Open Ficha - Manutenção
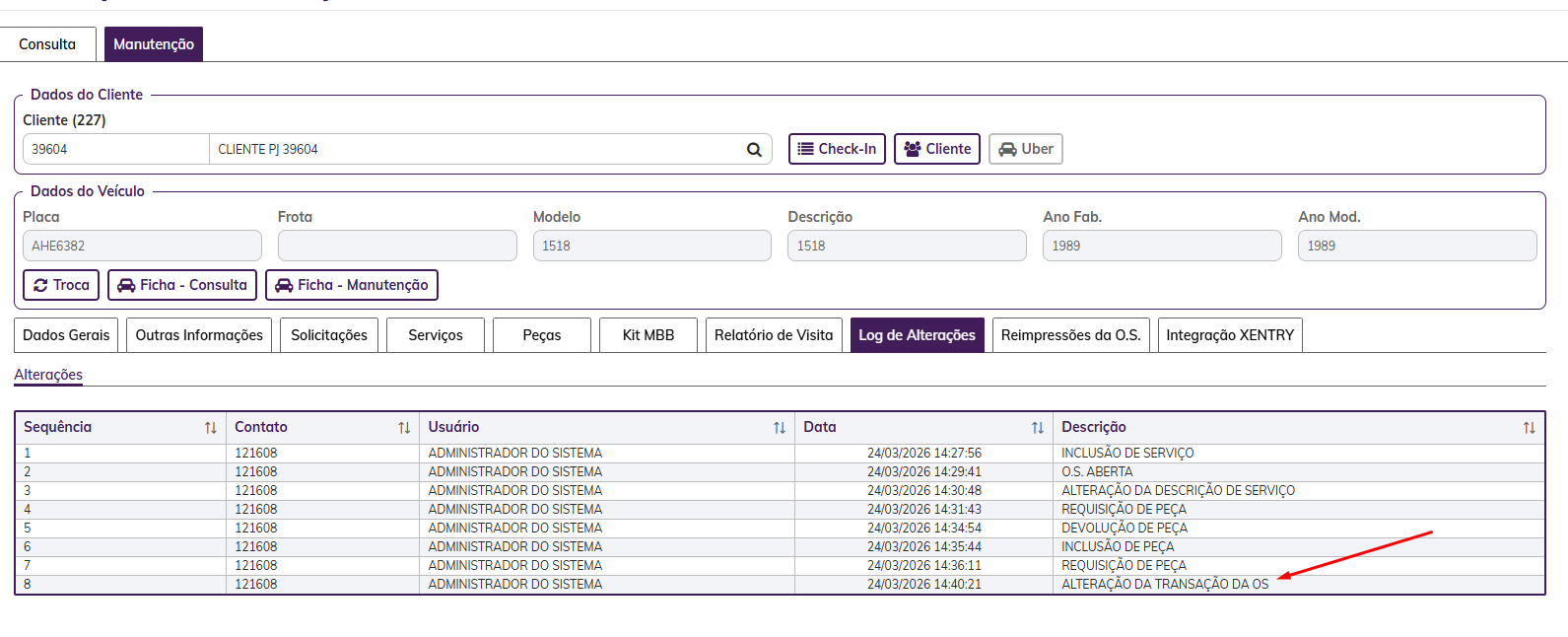 (x=352, y=285)
